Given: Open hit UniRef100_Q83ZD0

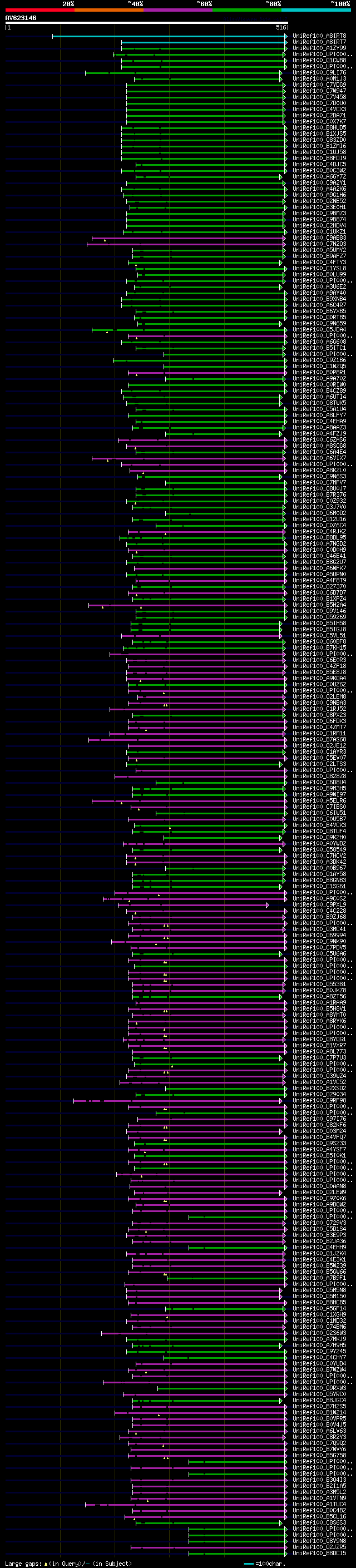Looking at the screenshot, I should pyautogui.click(x=319, y=140).
